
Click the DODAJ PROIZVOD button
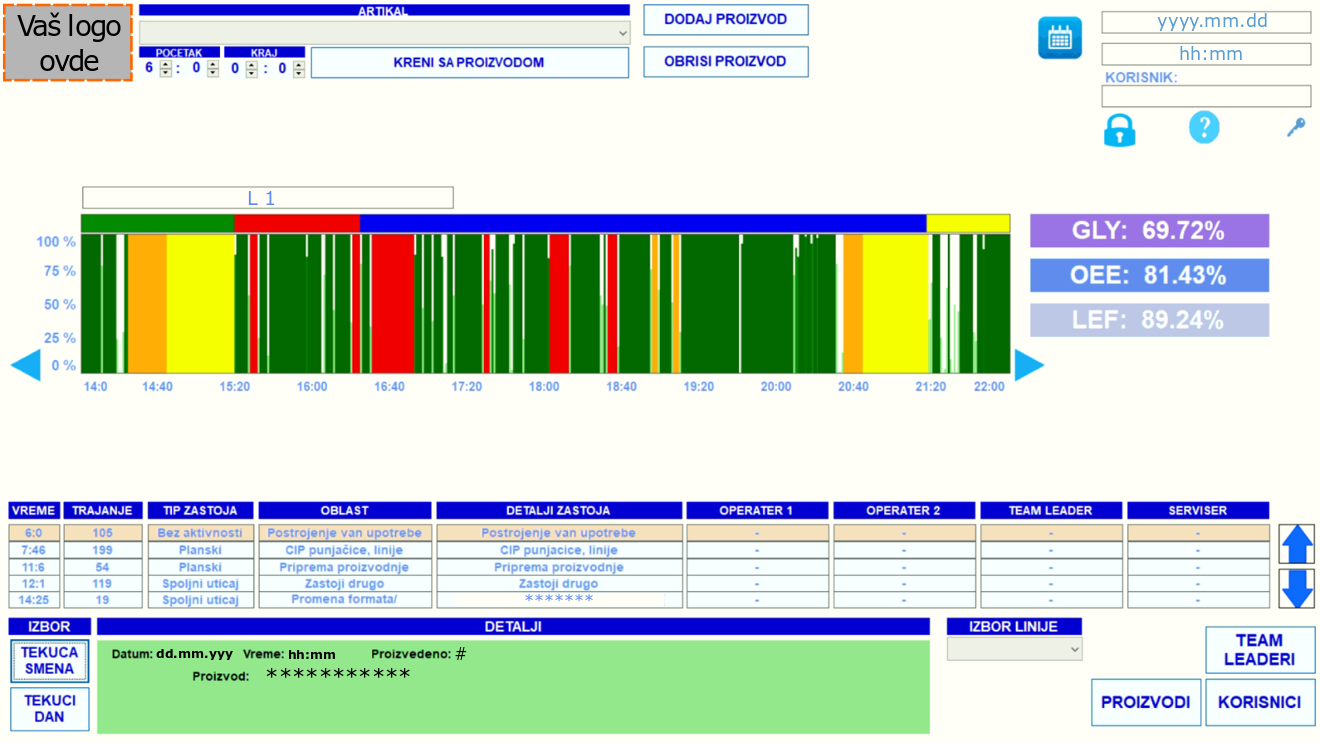pos(725,20)
